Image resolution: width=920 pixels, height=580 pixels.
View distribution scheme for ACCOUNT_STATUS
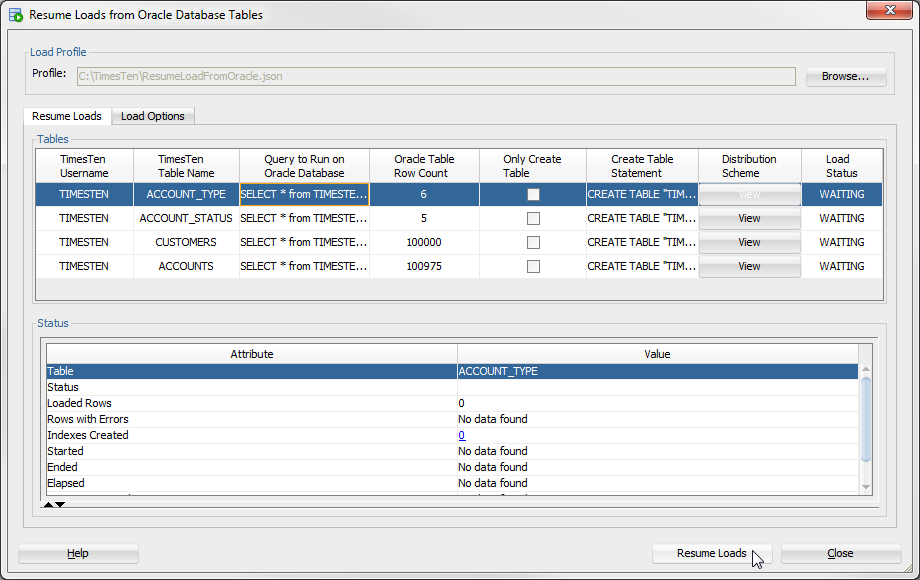(749, 218)
